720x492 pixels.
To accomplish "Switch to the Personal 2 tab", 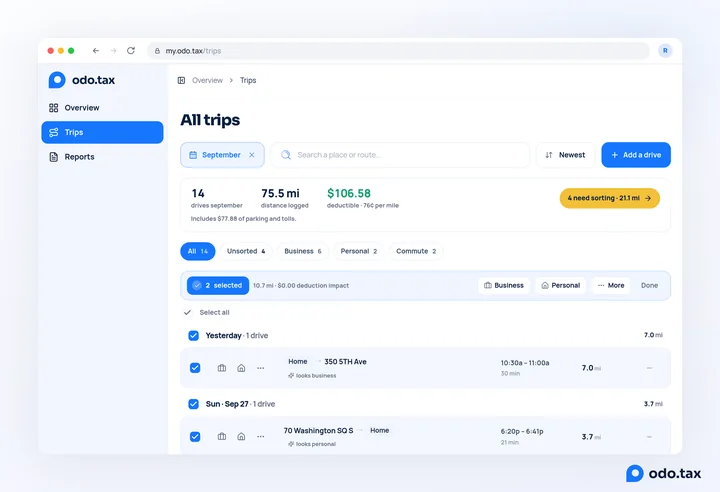I will 359,251.
